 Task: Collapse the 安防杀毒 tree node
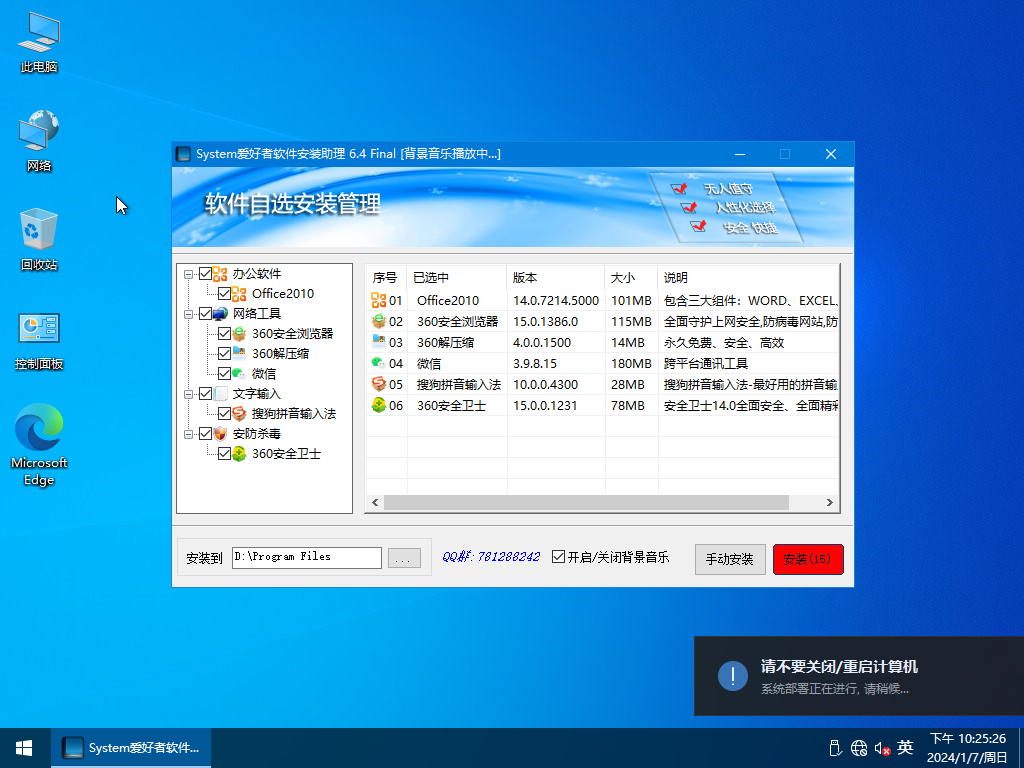(x=189, y=434)
